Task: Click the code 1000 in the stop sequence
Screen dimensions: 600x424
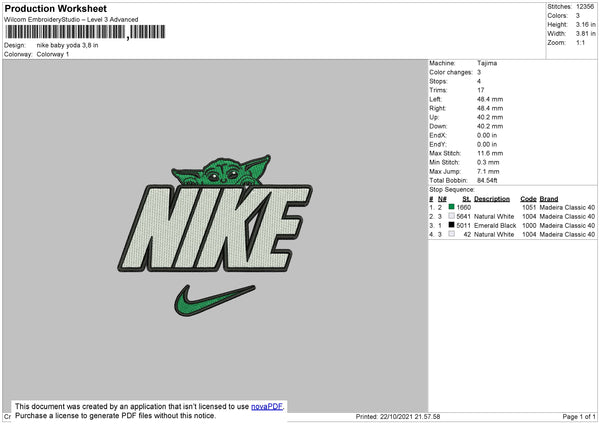Action: pyautogui.click(x=529, y=225)
